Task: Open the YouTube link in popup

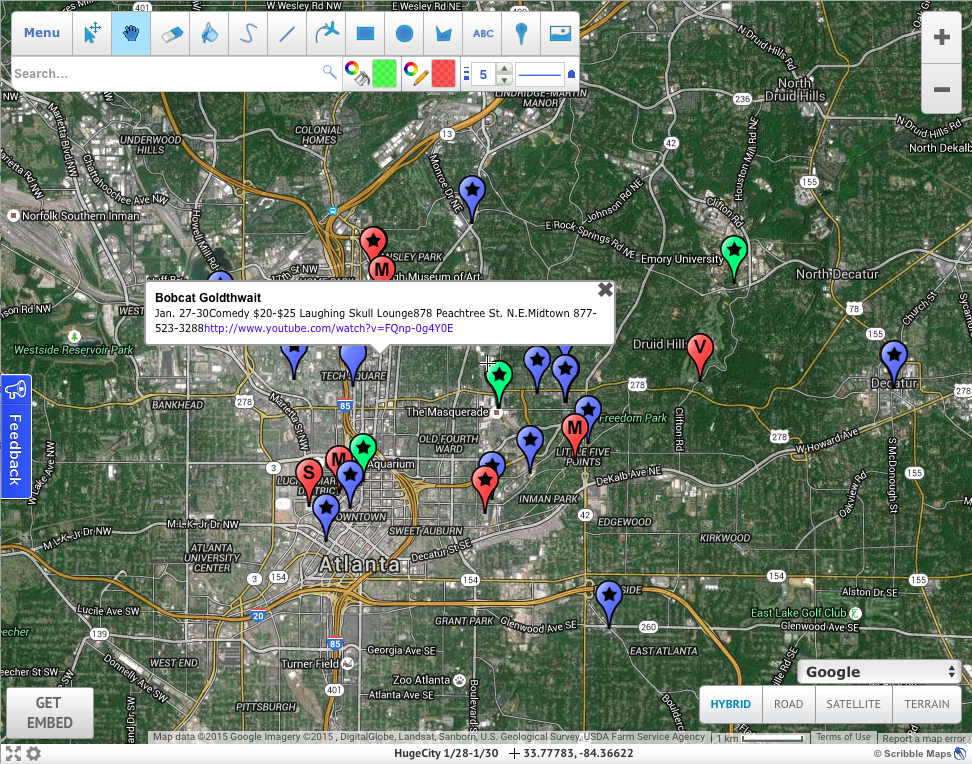Action: click(x=329, y=328)
